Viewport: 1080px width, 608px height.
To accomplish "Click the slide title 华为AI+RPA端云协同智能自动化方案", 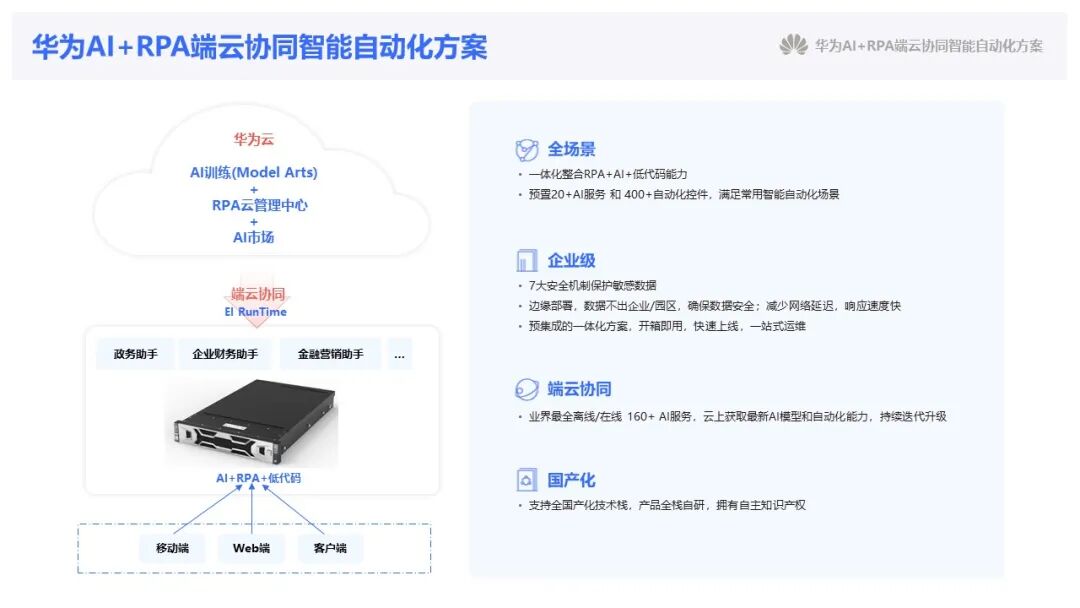I will pos(260,47).
